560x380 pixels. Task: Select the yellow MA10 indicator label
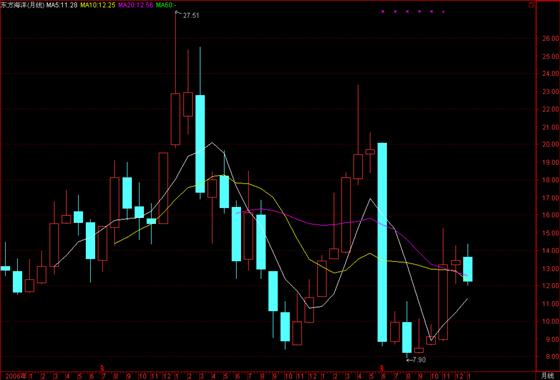pyautogui.click(x=98, y=5)
